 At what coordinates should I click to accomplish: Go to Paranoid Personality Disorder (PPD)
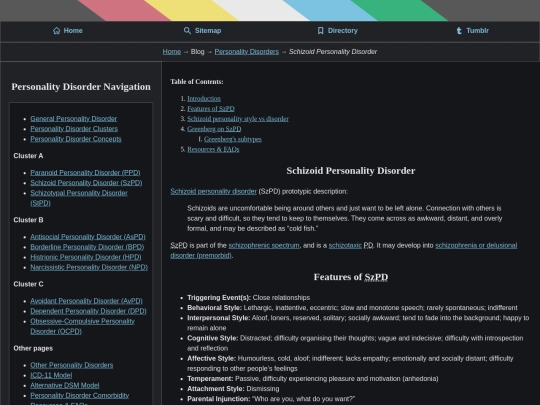point(85,173)
